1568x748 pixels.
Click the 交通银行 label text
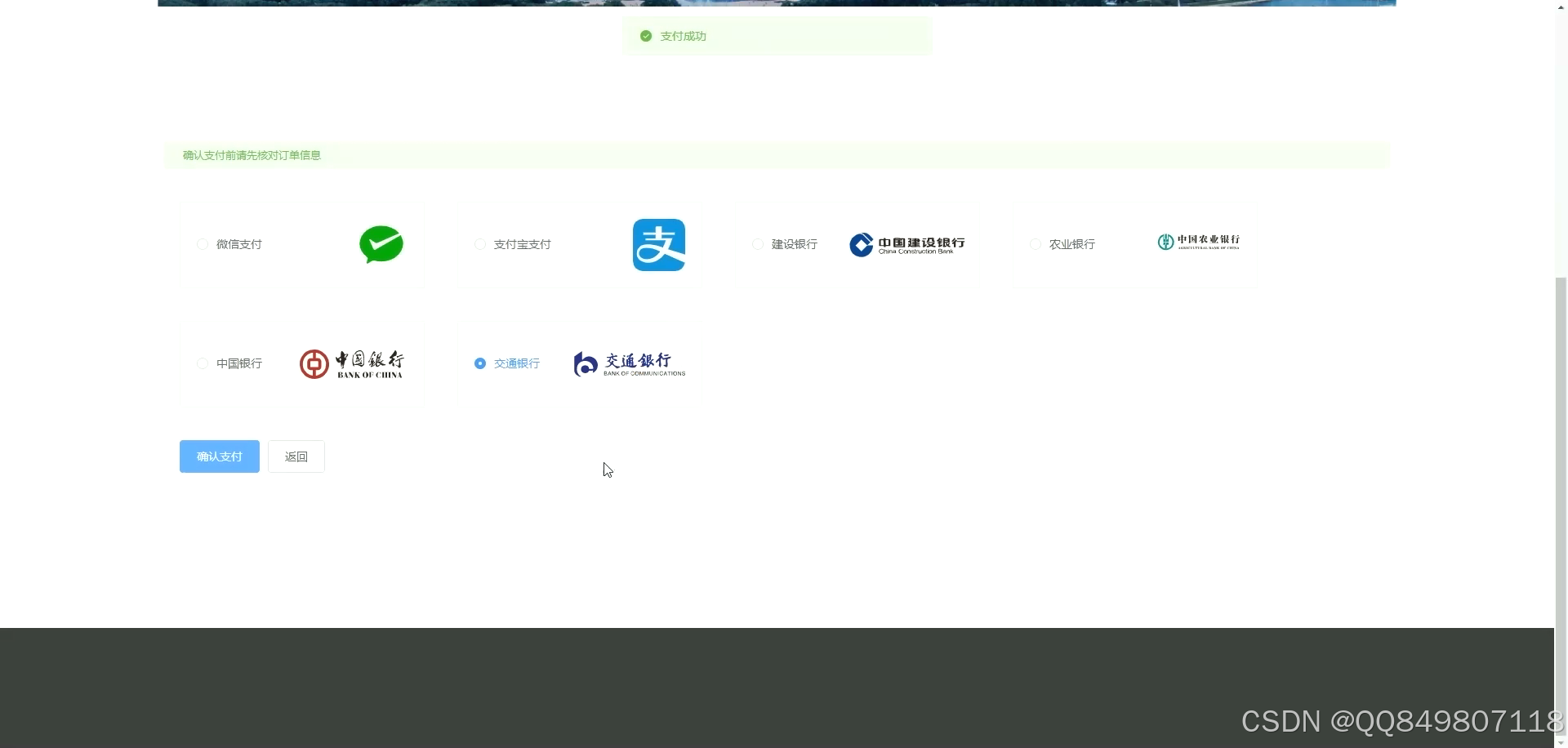517,363
